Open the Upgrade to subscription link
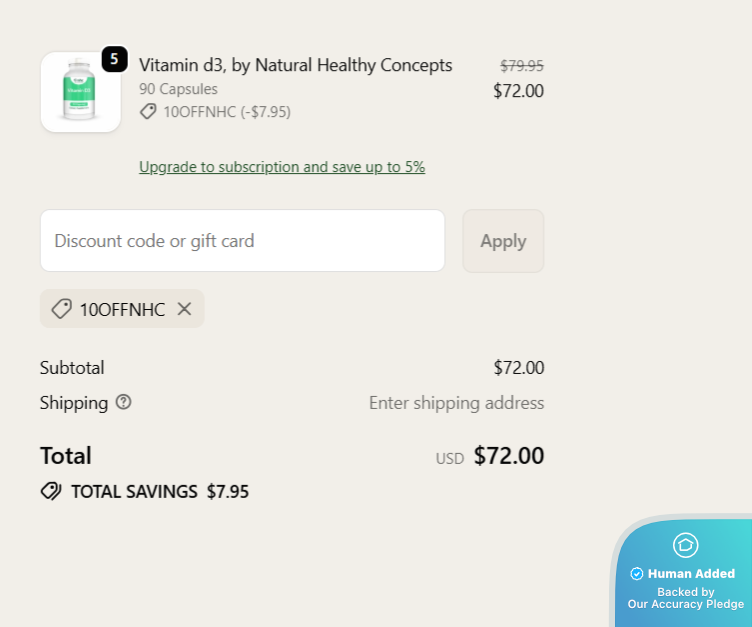Viewport: 752px width, 627px height. pos(282,167)
